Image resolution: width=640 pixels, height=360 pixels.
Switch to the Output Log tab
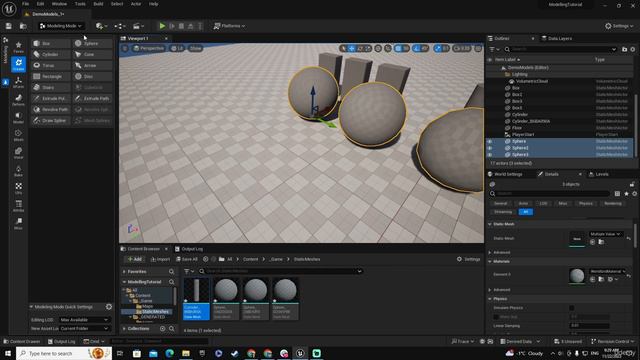[189, 249]
